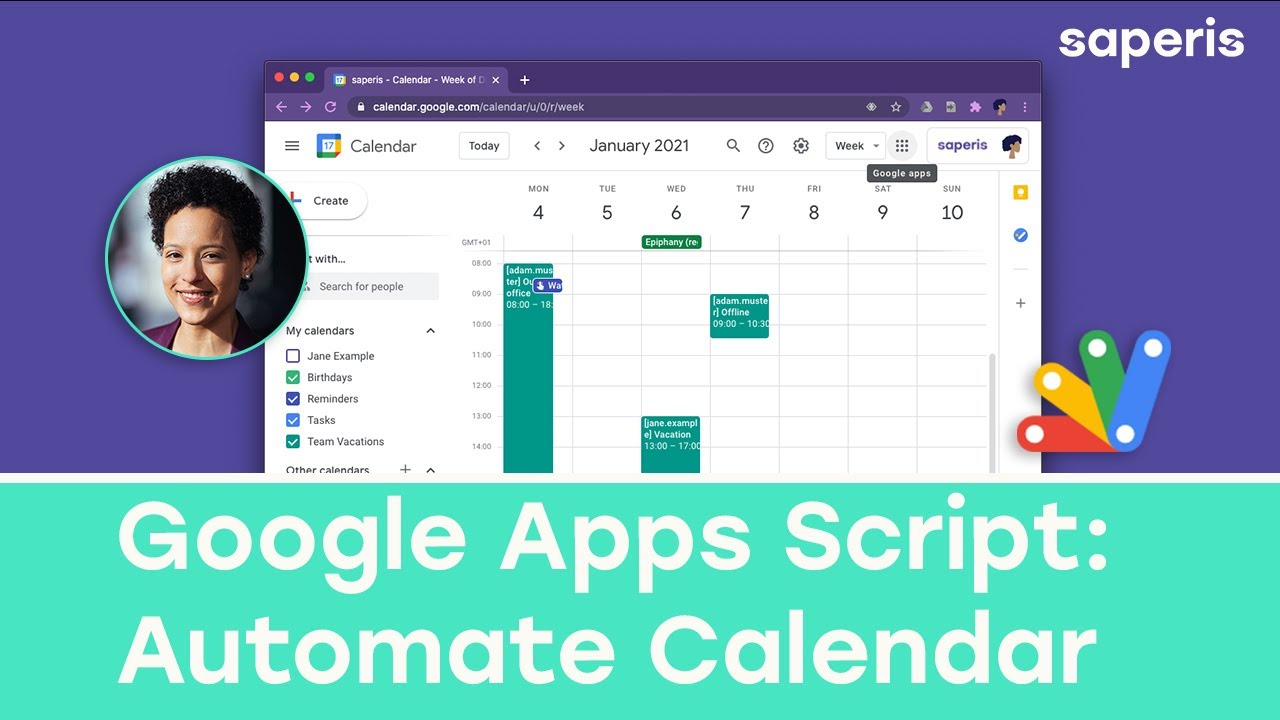Viewport: 1280px width, 720px height.
Task: Click the January 2021 heading text
Action: coord(639,146)
